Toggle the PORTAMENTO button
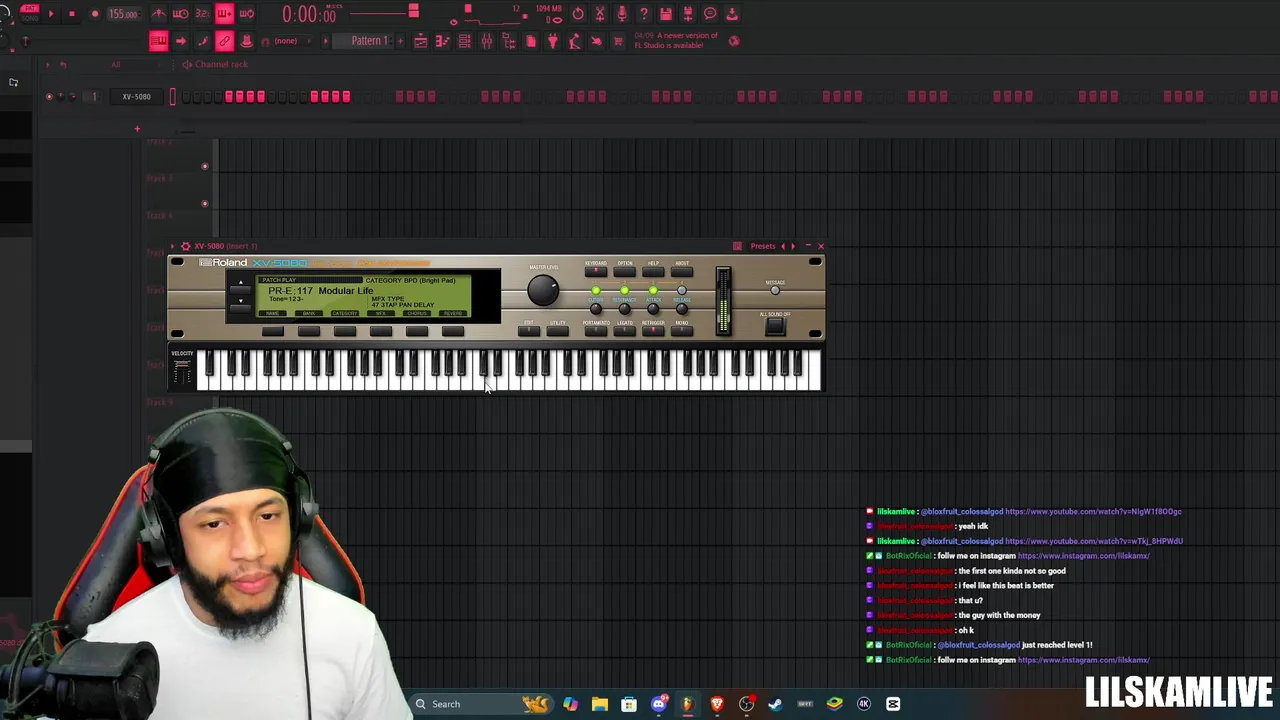This screenshot has width=1280, height=720. (595, 330)
